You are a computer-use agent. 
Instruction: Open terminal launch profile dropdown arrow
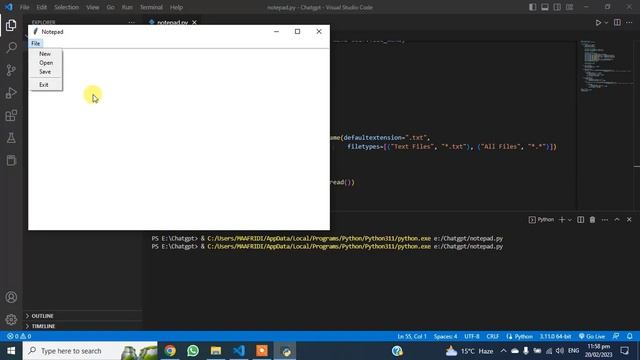point(570,220)
